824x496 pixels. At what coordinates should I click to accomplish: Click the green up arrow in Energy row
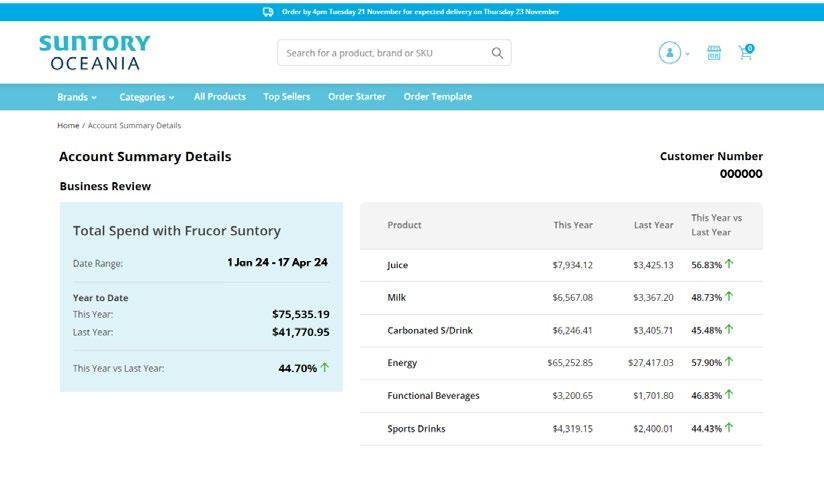click(729, 361)
